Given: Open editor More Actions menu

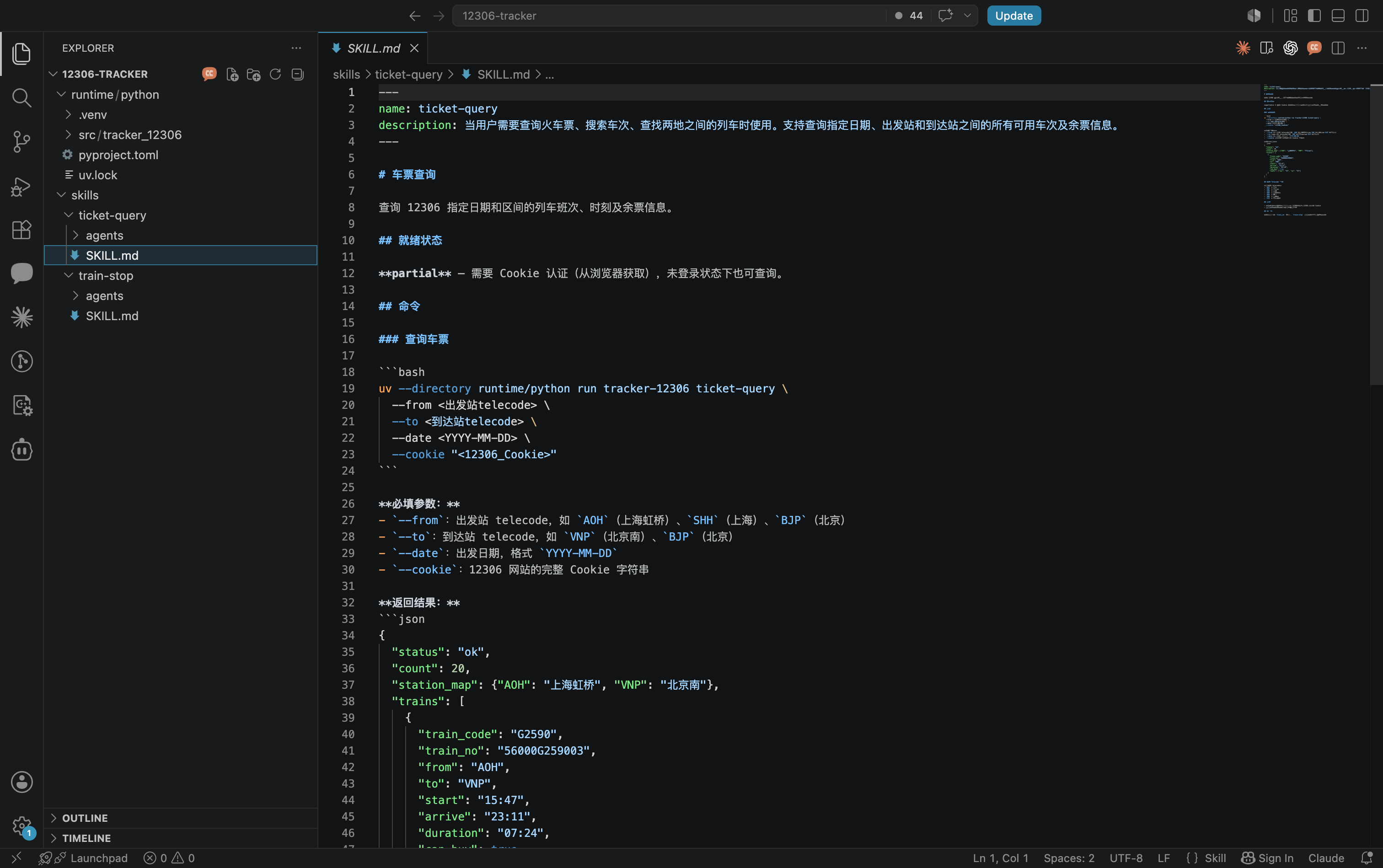Looking at the screenshot, I should (1362, 48).
